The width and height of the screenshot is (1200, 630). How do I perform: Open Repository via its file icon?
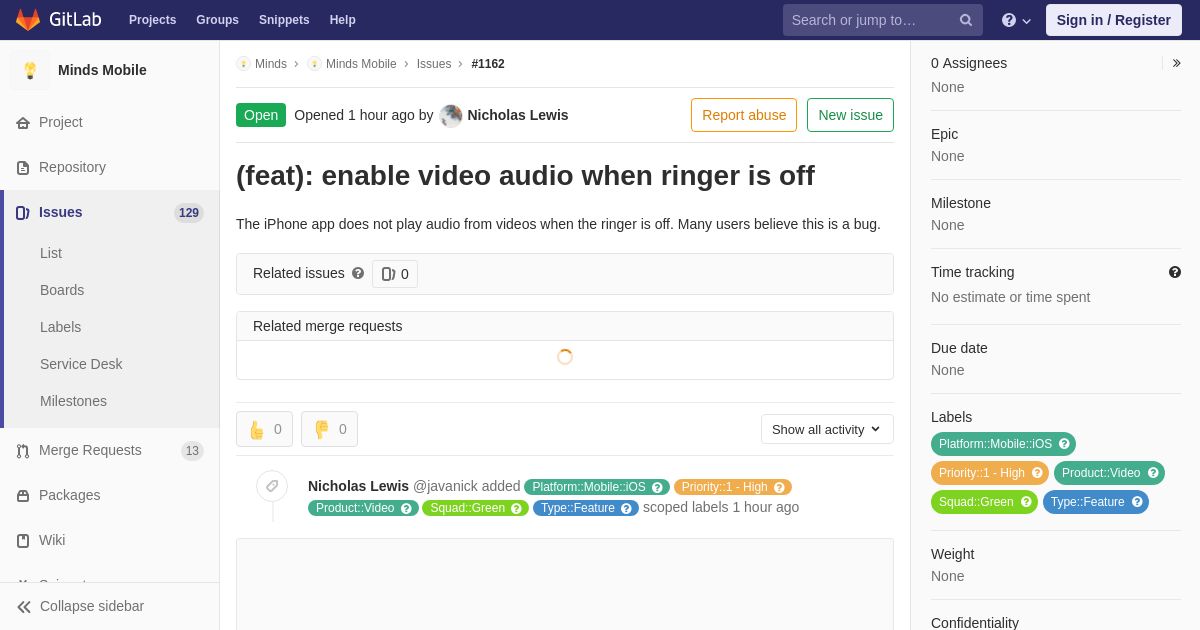[23, 168]
